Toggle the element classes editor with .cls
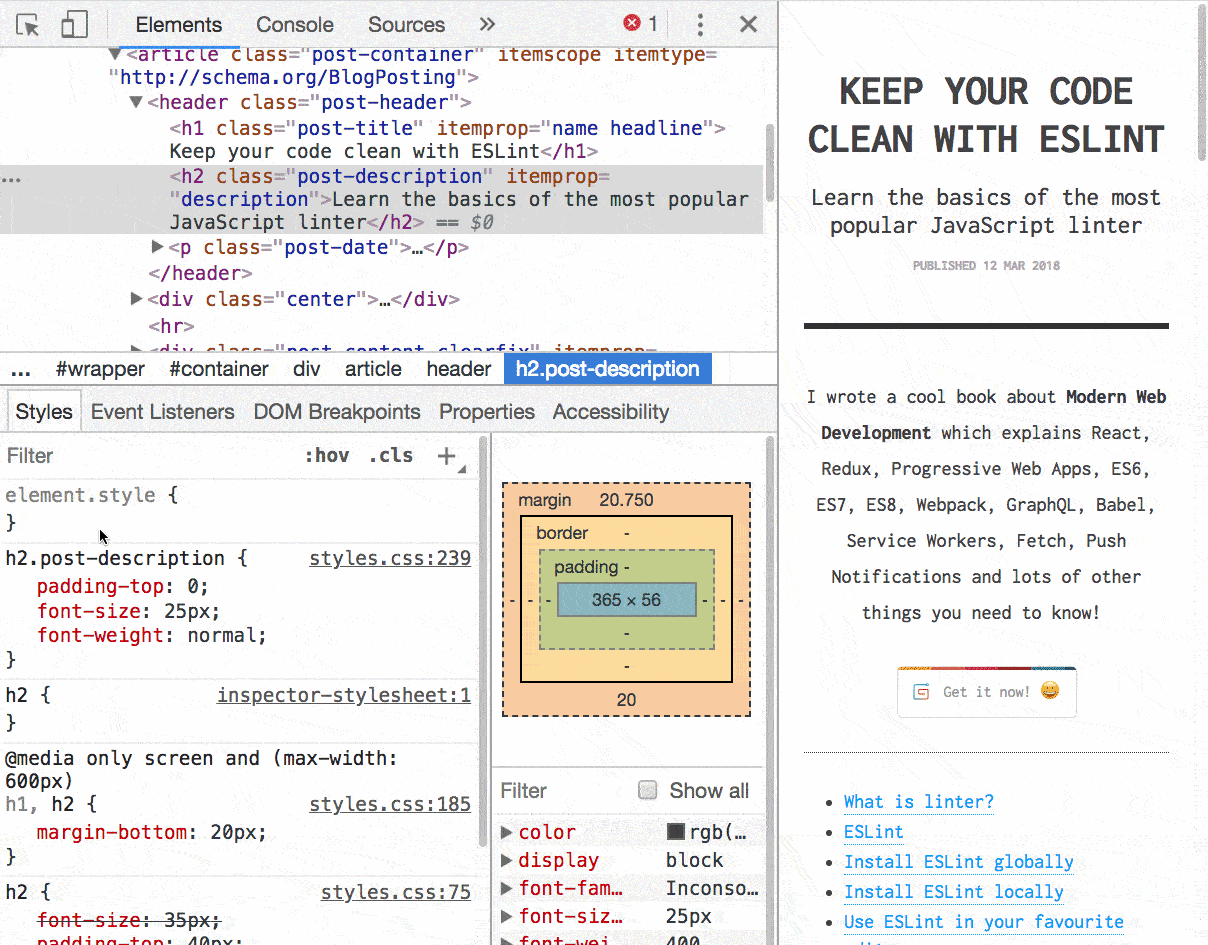 coord(389,455)
